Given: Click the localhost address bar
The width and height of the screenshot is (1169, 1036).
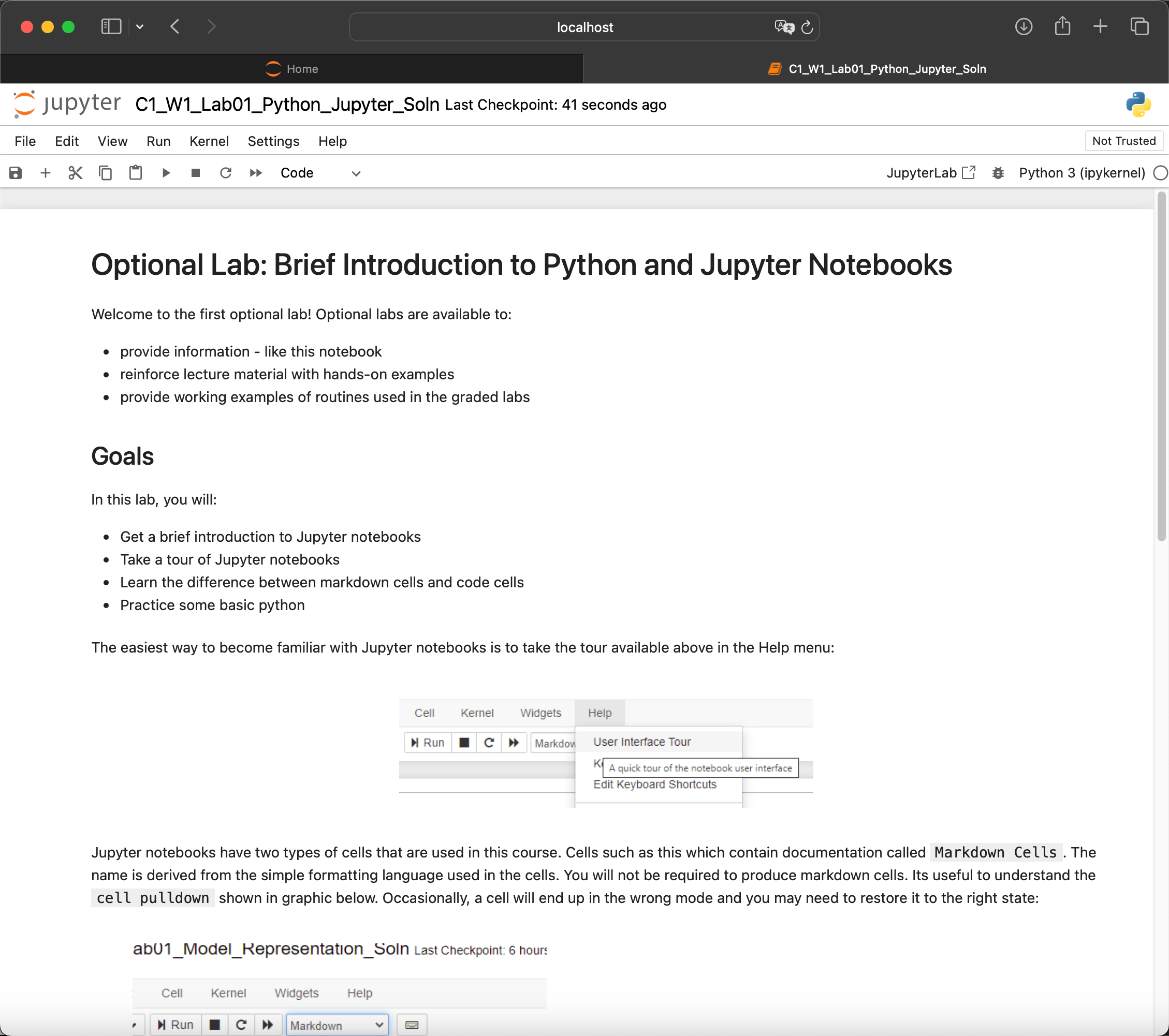Looking at the screenshot, I should click(584, 27).
